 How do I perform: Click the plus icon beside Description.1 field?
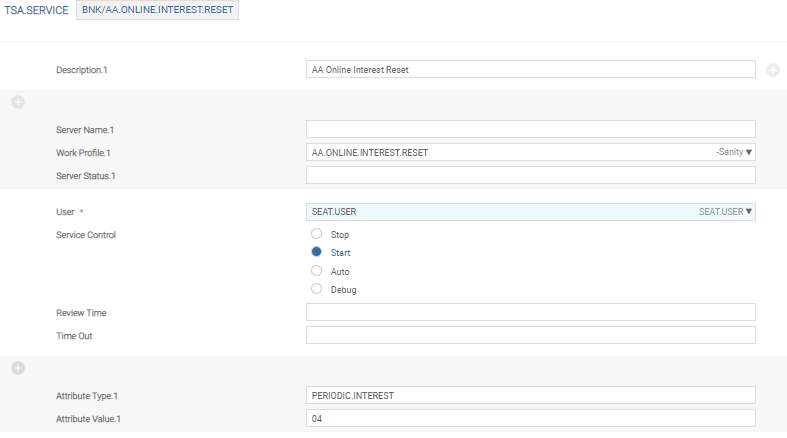(772, 70)
